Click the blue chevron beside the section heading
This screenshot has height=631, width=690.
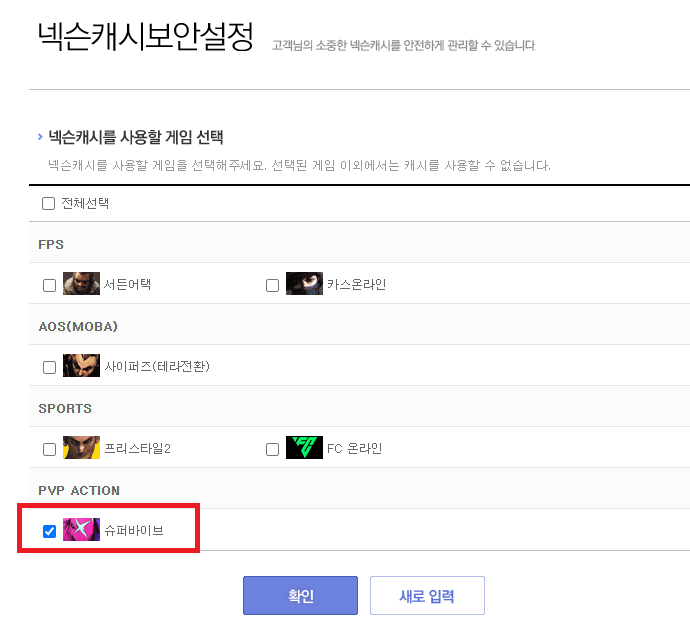[x=40, y=137]
